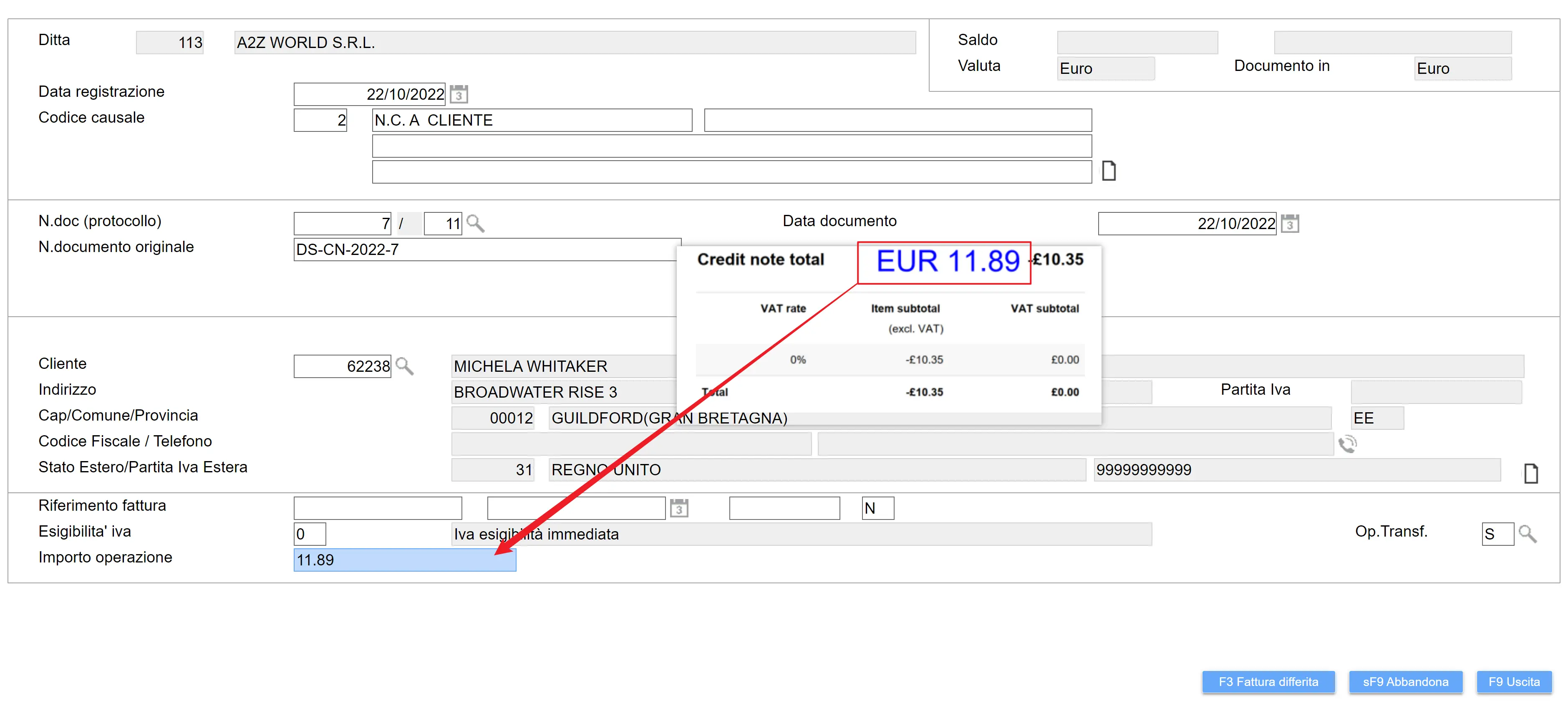This screenshot has height=701, width=1568.
Task: Open notes document icon beside causale description
Action: (1109, 171)
